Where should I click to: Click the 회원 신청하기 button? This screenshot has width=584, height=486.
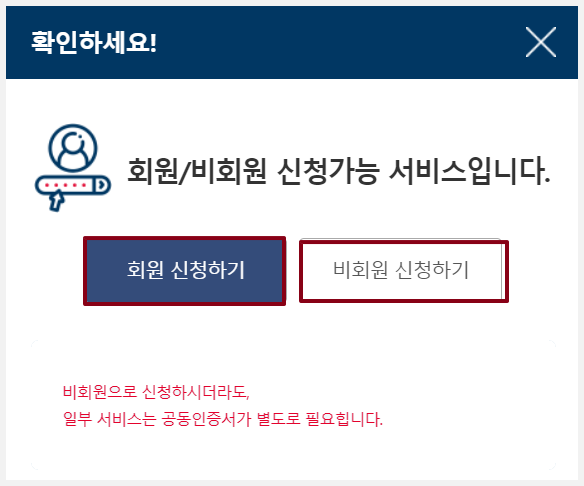pyautogui.click(x=185, y=271)
